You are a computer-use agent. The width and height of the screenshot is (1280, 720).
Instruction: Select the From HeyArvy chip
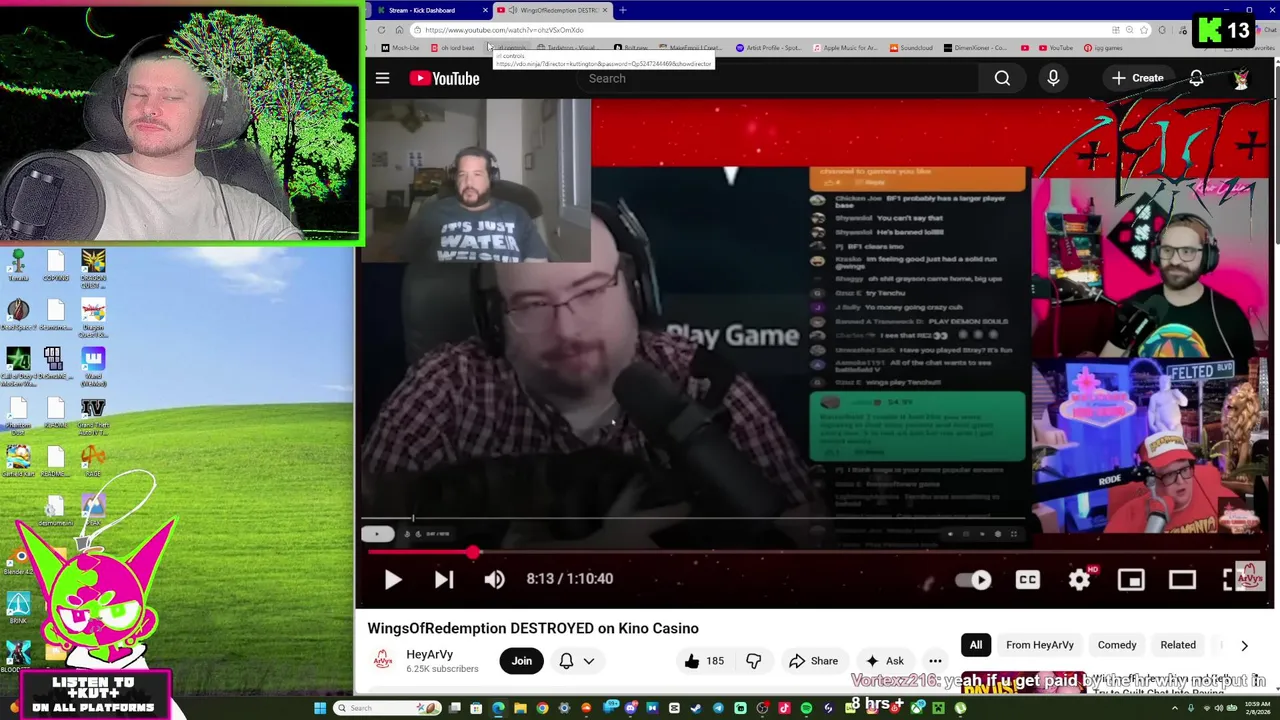pos(1040,645)
